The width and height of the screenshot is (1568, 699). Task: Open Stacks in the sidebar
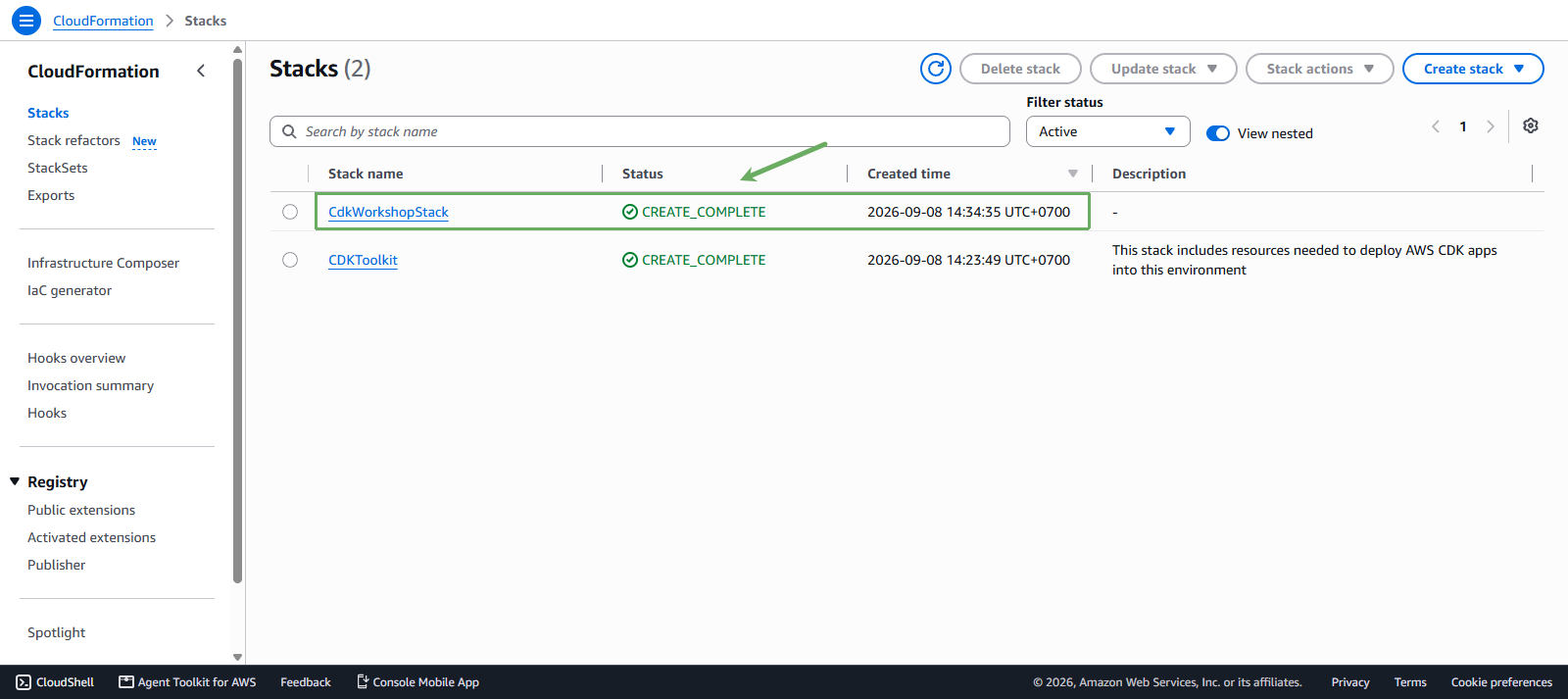point(48,113)
